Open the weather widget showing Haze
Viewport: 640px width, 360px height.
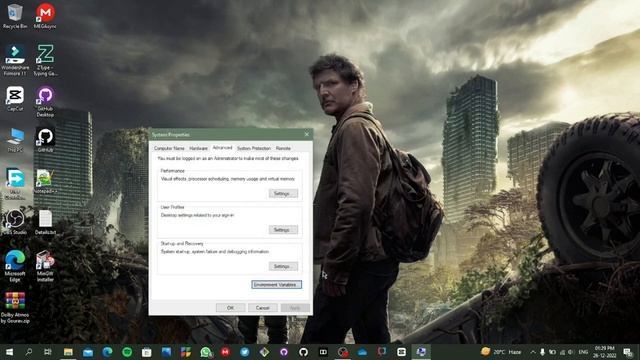coord(501,352)
